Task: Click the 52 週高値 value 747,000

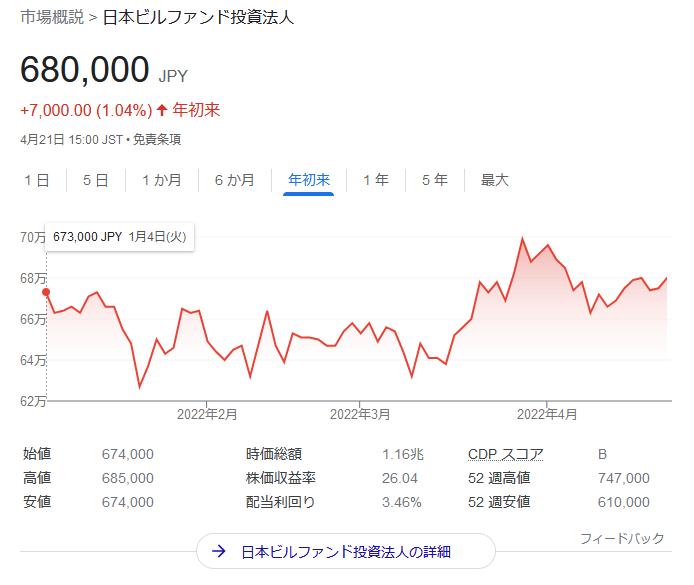Action: point(624,478)
